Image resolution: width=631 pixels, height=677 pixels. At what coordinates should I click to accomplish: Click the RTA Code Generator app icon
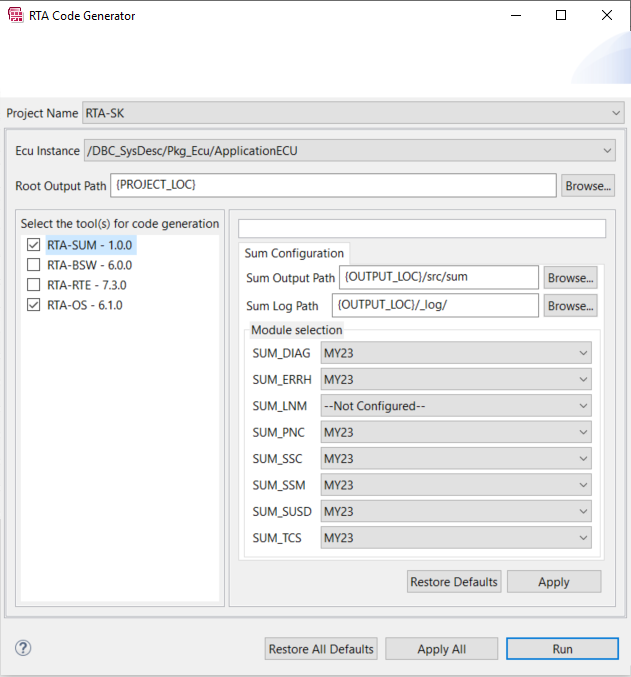[x=16, y=15]
